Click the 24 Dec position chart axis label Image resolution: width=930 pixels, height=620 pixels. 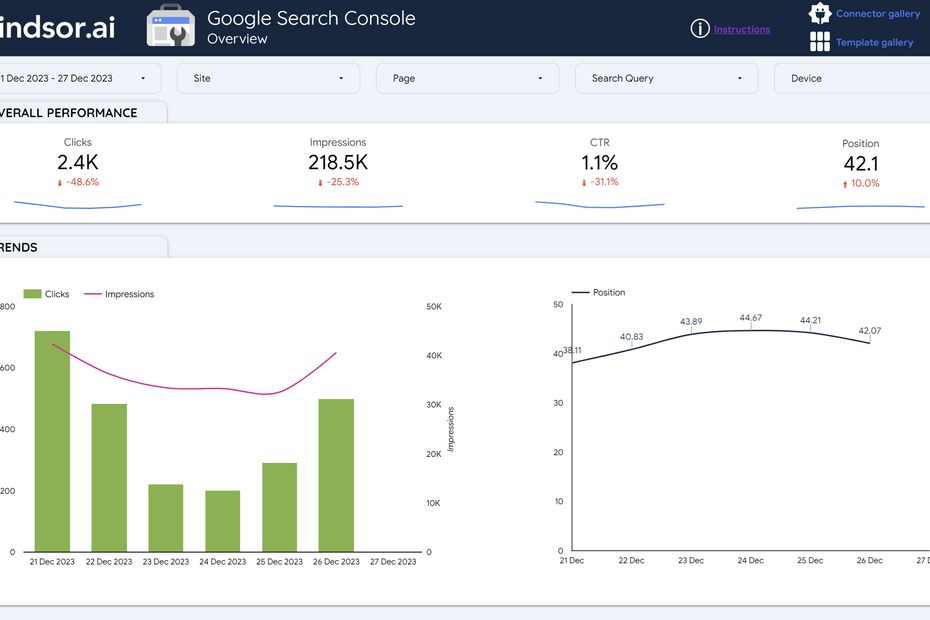point(750,560)
